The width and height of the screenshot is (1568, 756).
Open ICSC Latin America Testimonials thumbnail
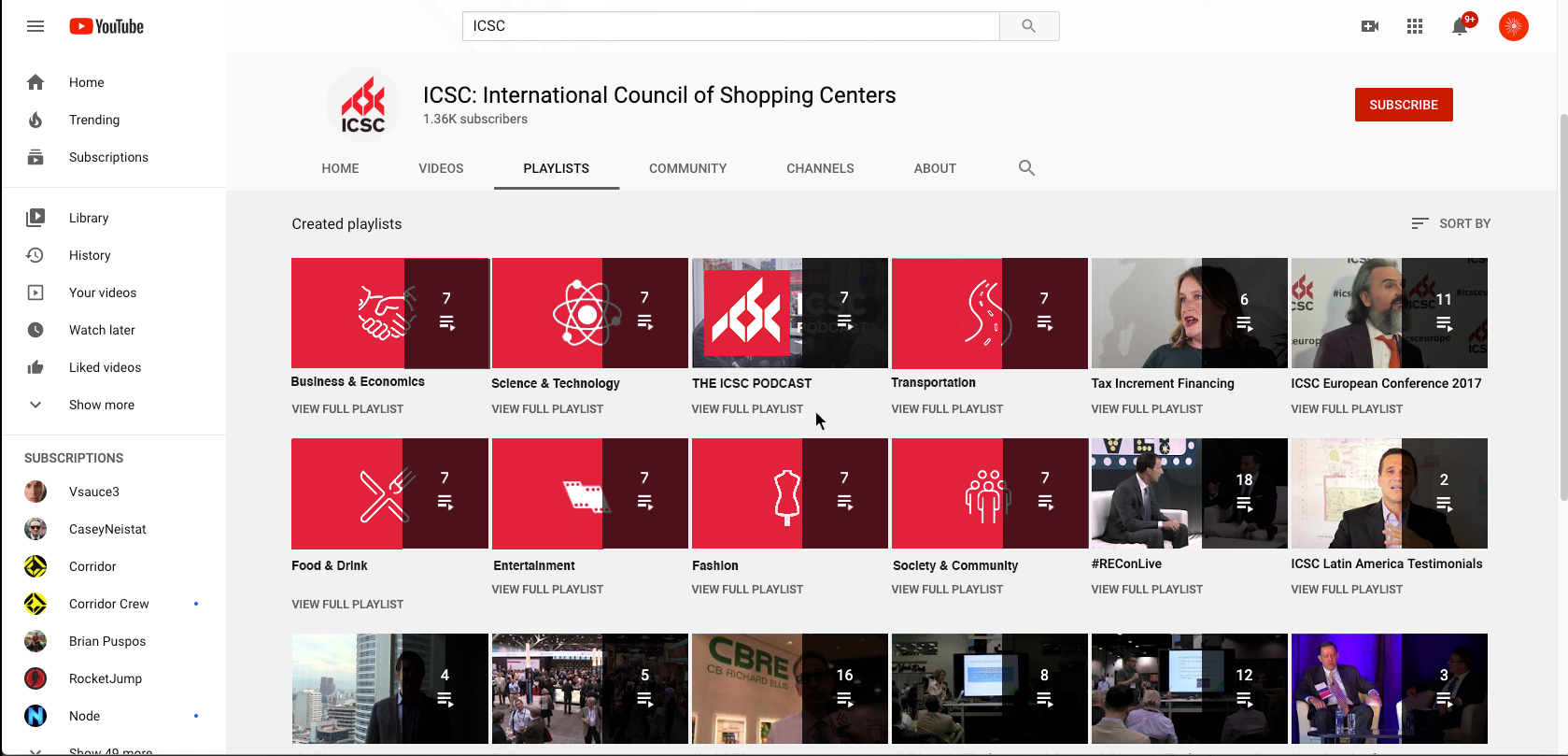1390,493
